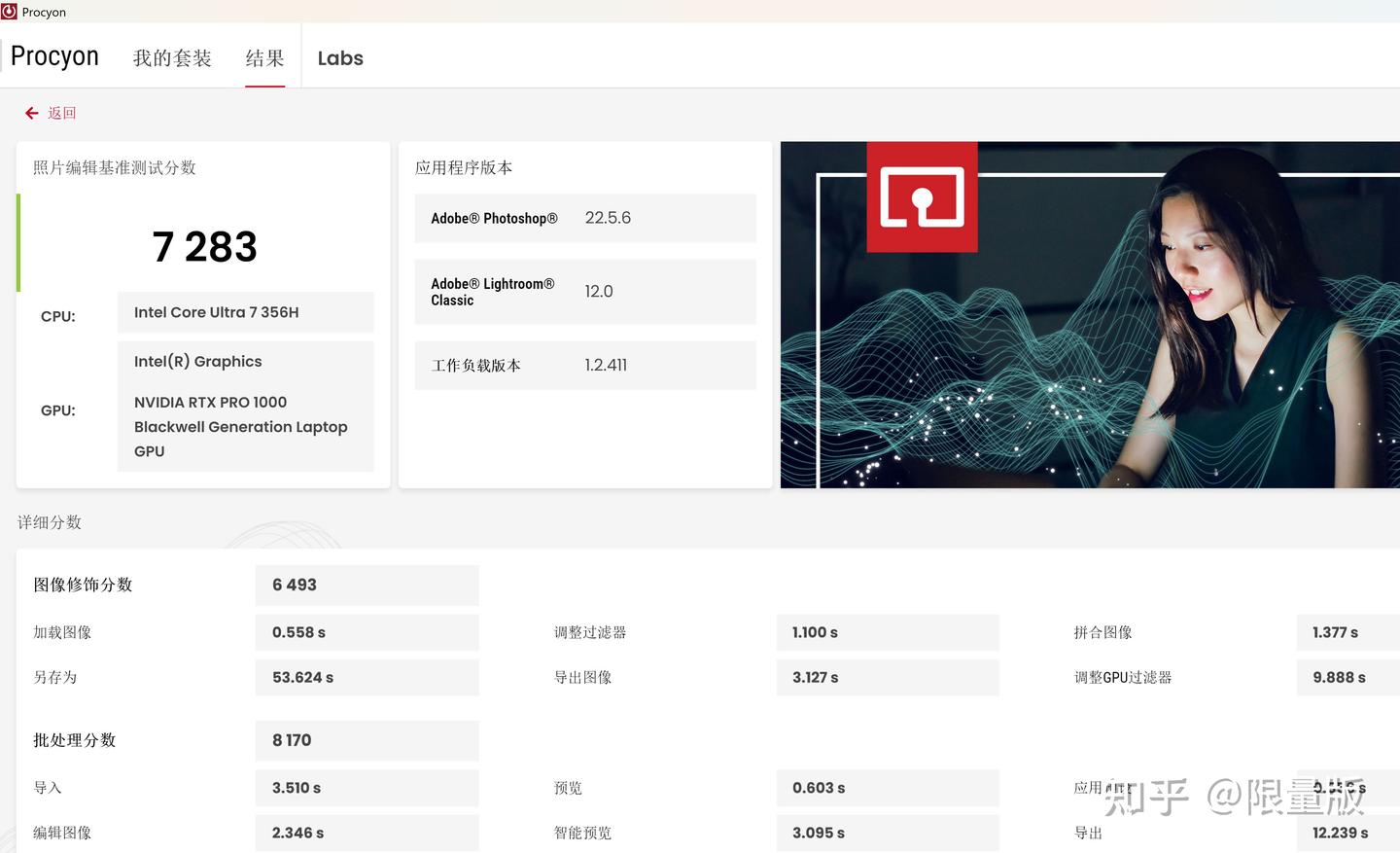1400x853 pixels.
Task: Click the Procyon app icon in the title bar
Action: click(10, 12)
